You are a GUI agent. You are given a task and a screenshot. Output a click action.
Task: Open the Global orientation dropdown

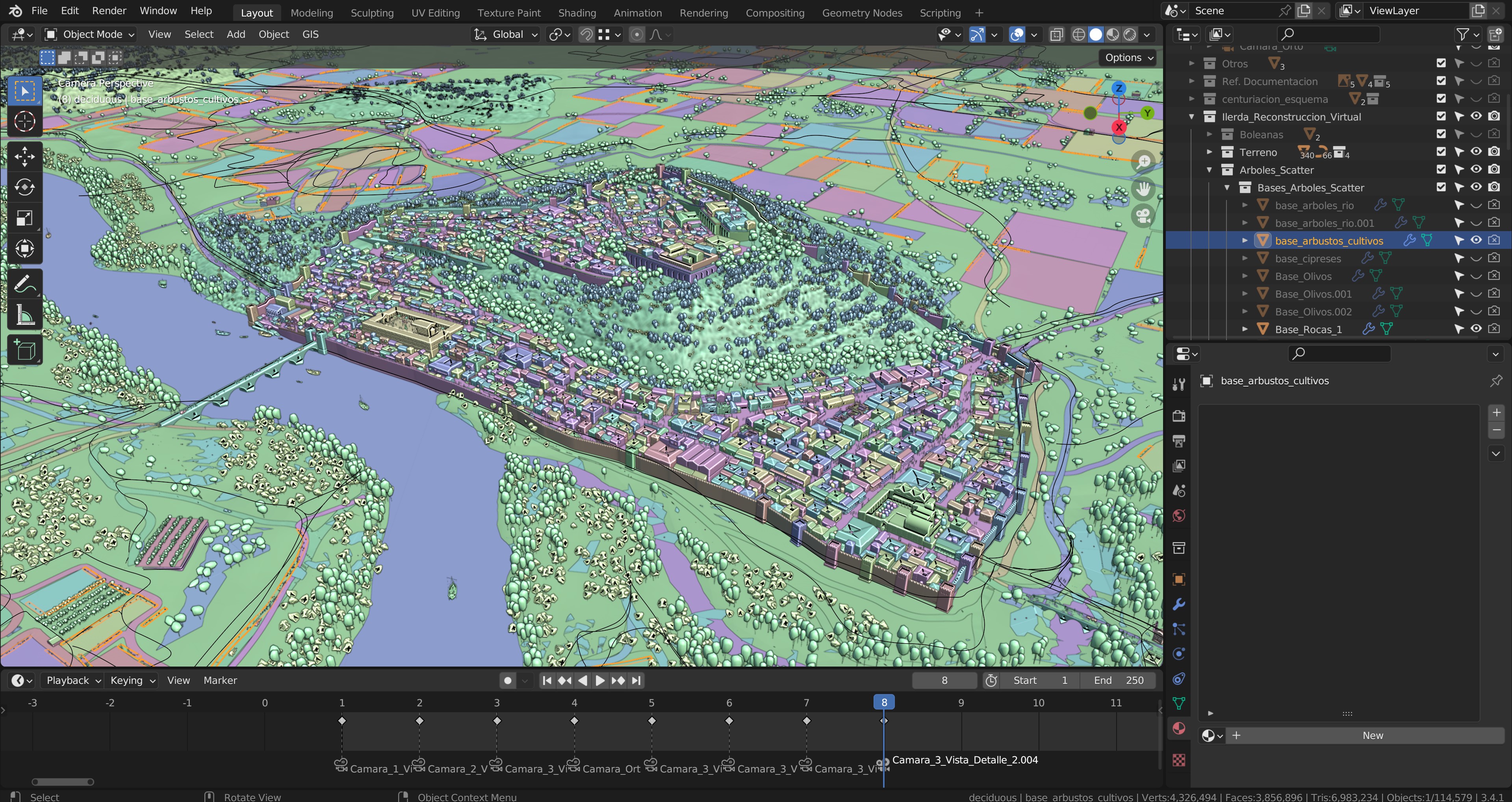tap(506, 35)
